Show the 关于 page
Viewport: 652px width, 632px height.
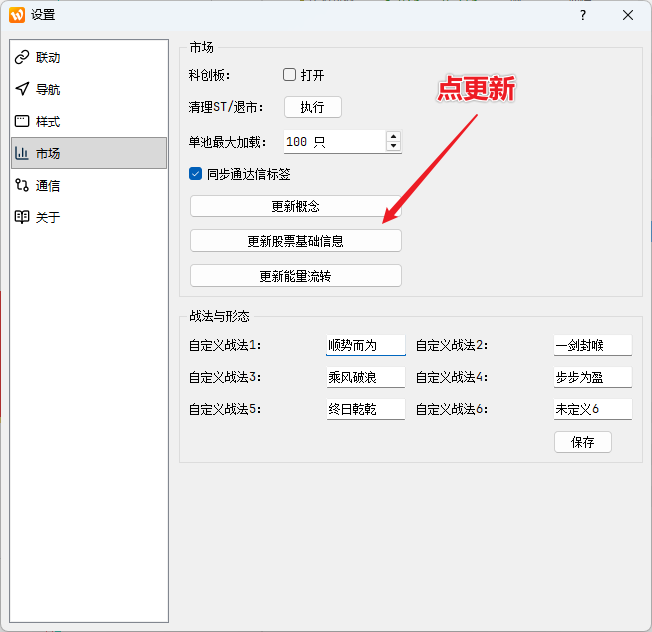89,217
